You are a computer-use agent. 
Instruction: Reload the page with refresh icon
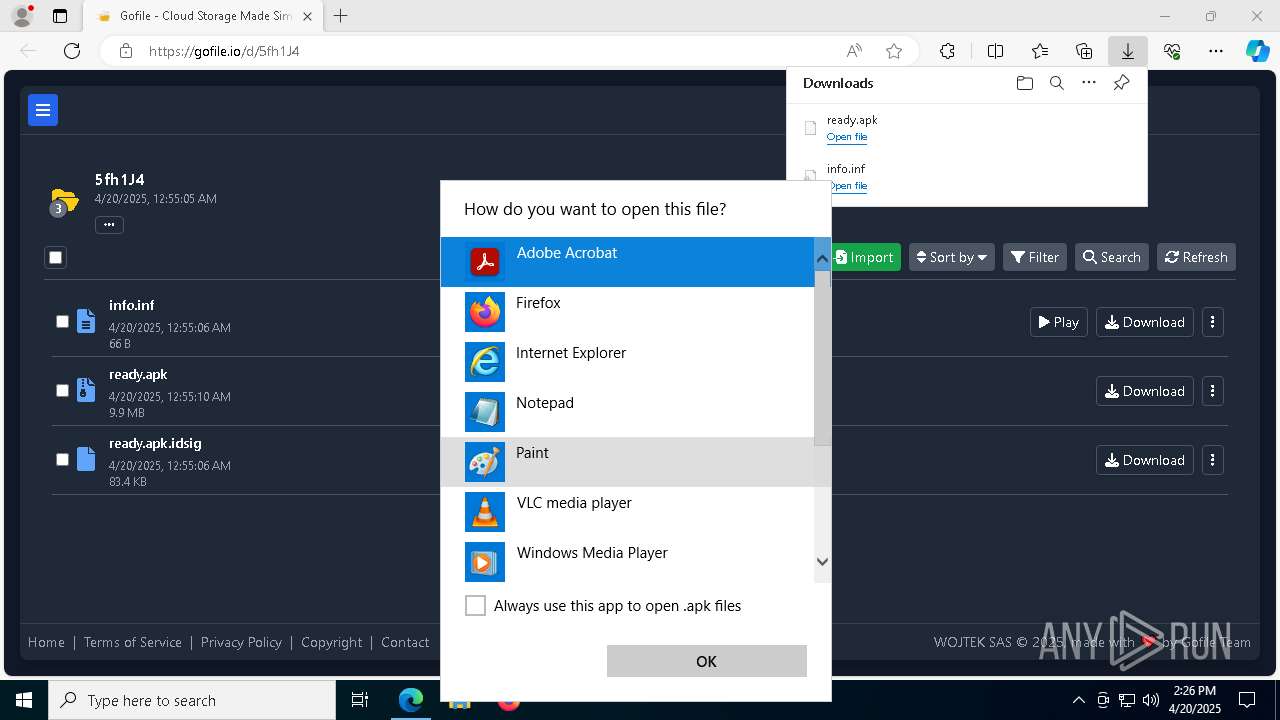72,51
